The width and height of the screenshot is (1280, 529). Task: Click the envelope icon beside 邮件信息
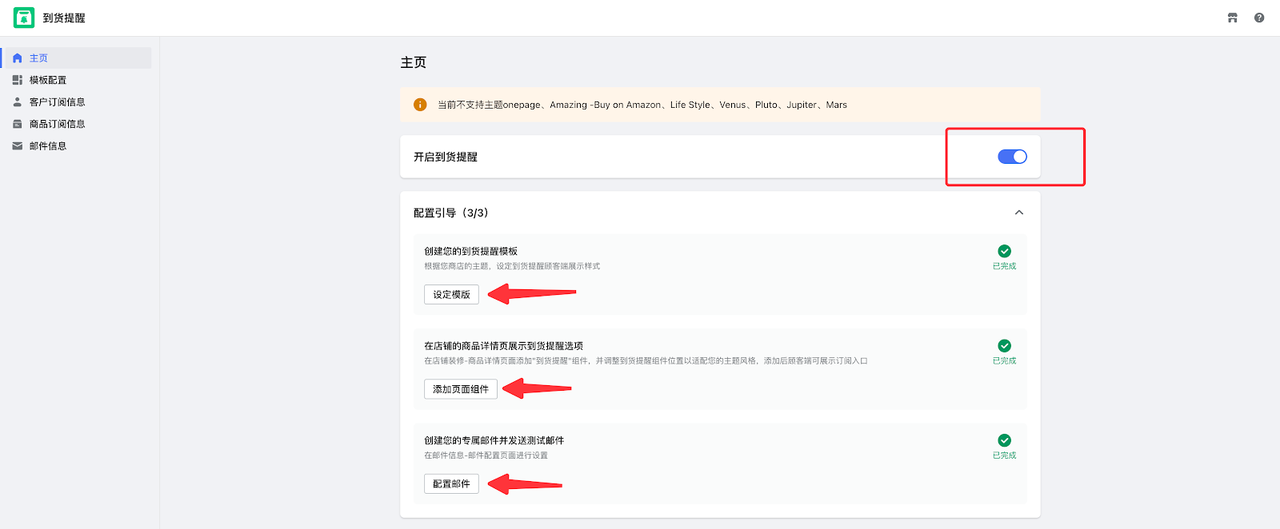tap(17, 146)
